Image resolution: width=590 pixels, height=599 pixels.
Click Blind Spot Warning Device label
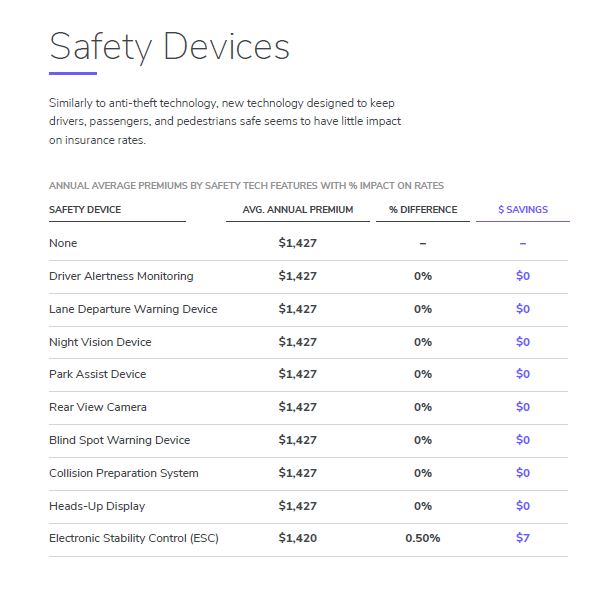119,440
